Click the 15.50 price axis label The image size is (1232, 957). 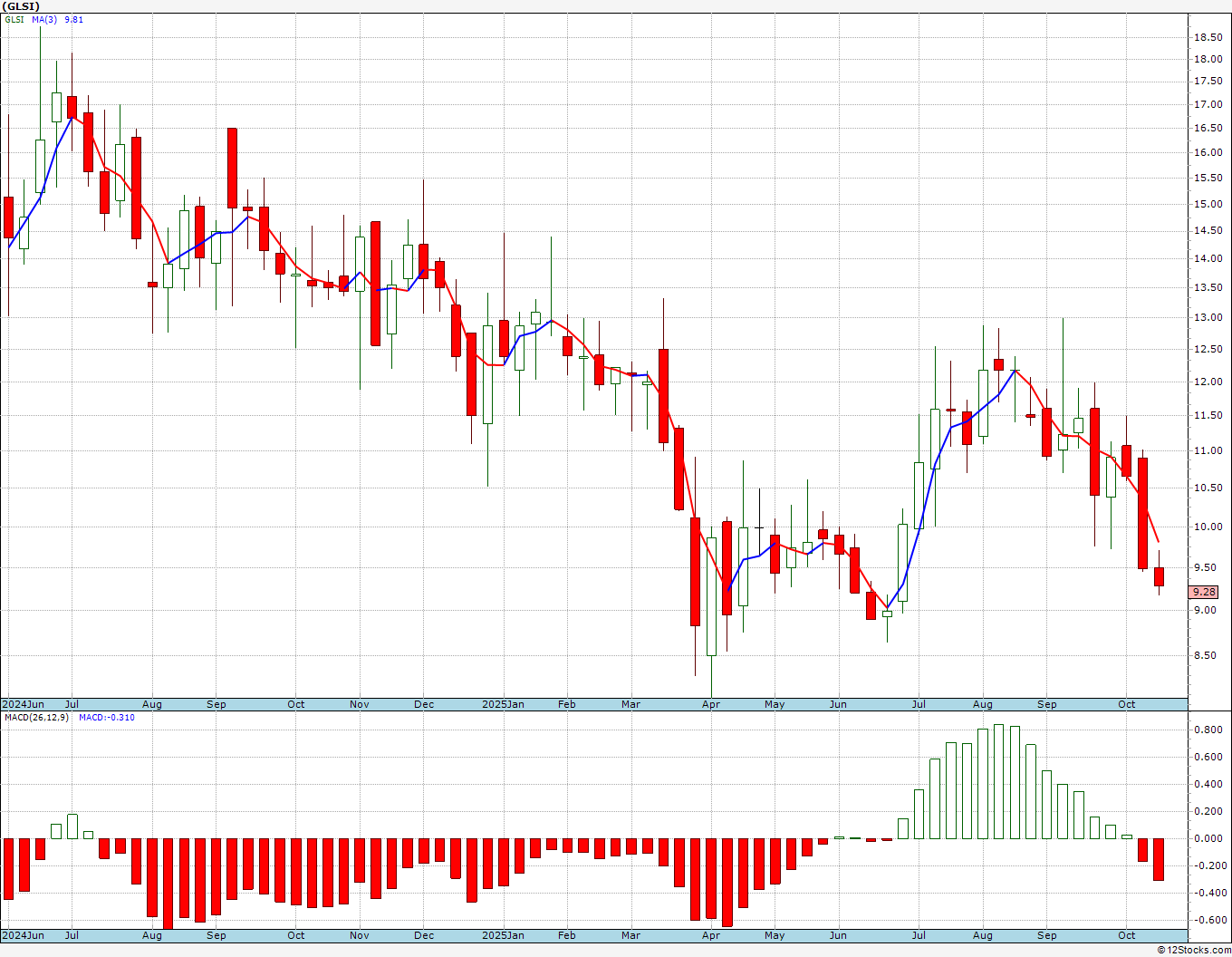(1208, 178)
